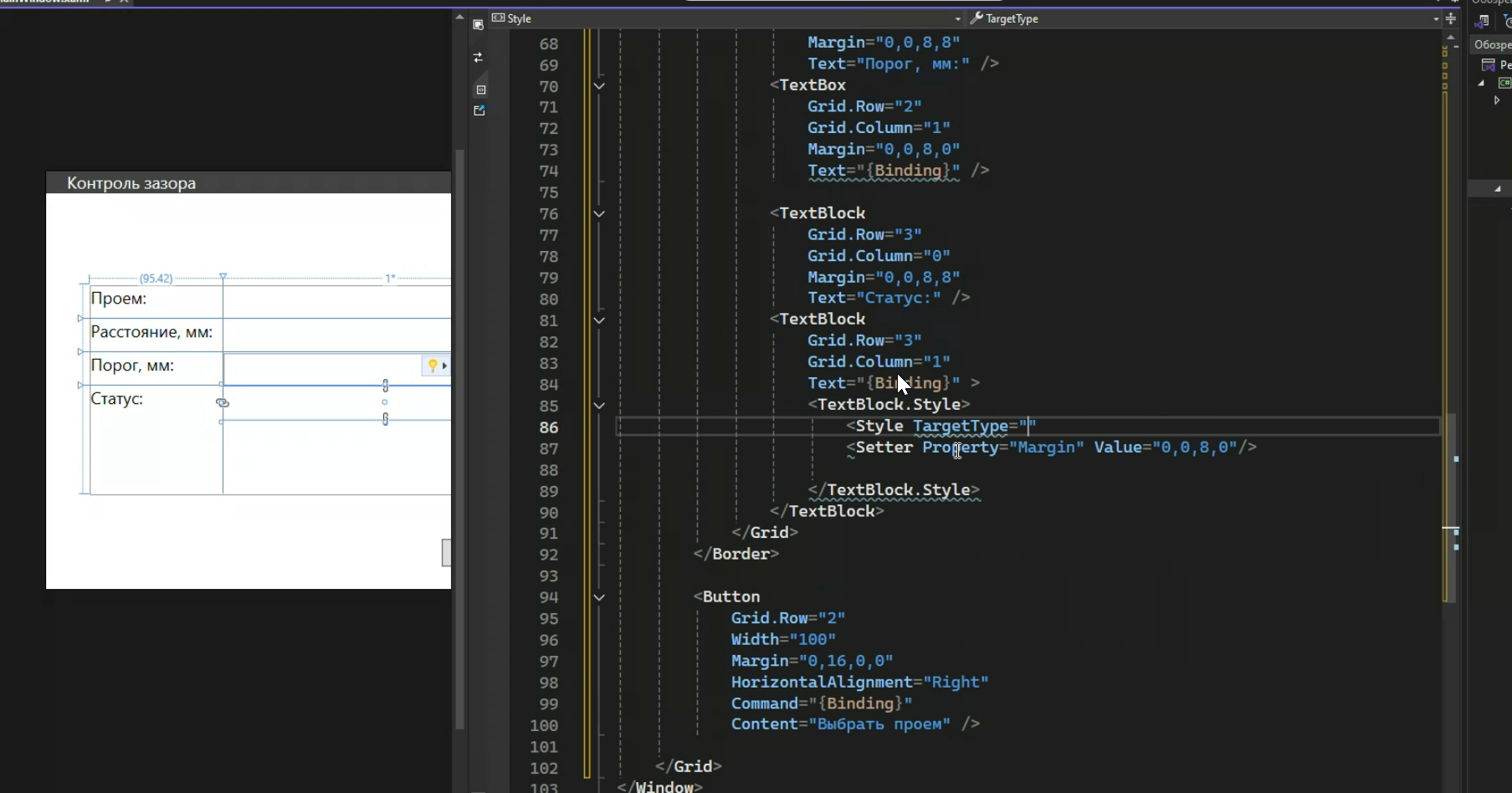This screenshot has width=1512, height=793.
Task: Click the designer view icon atop the splitter
Action: tap(478, 24)
